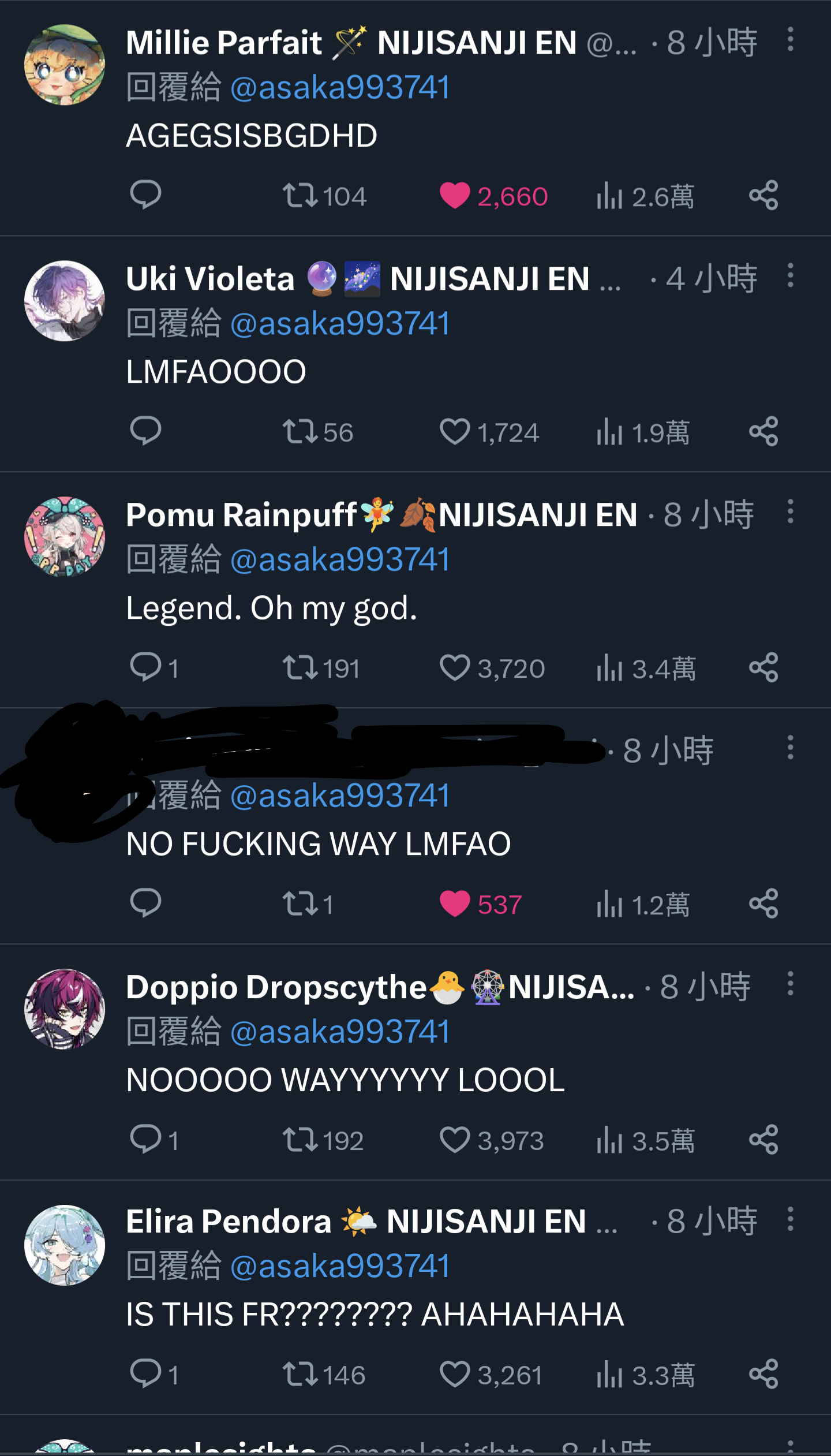Follow @asaka993741 mention under Millie Parfait

click(x=340, y=88)
